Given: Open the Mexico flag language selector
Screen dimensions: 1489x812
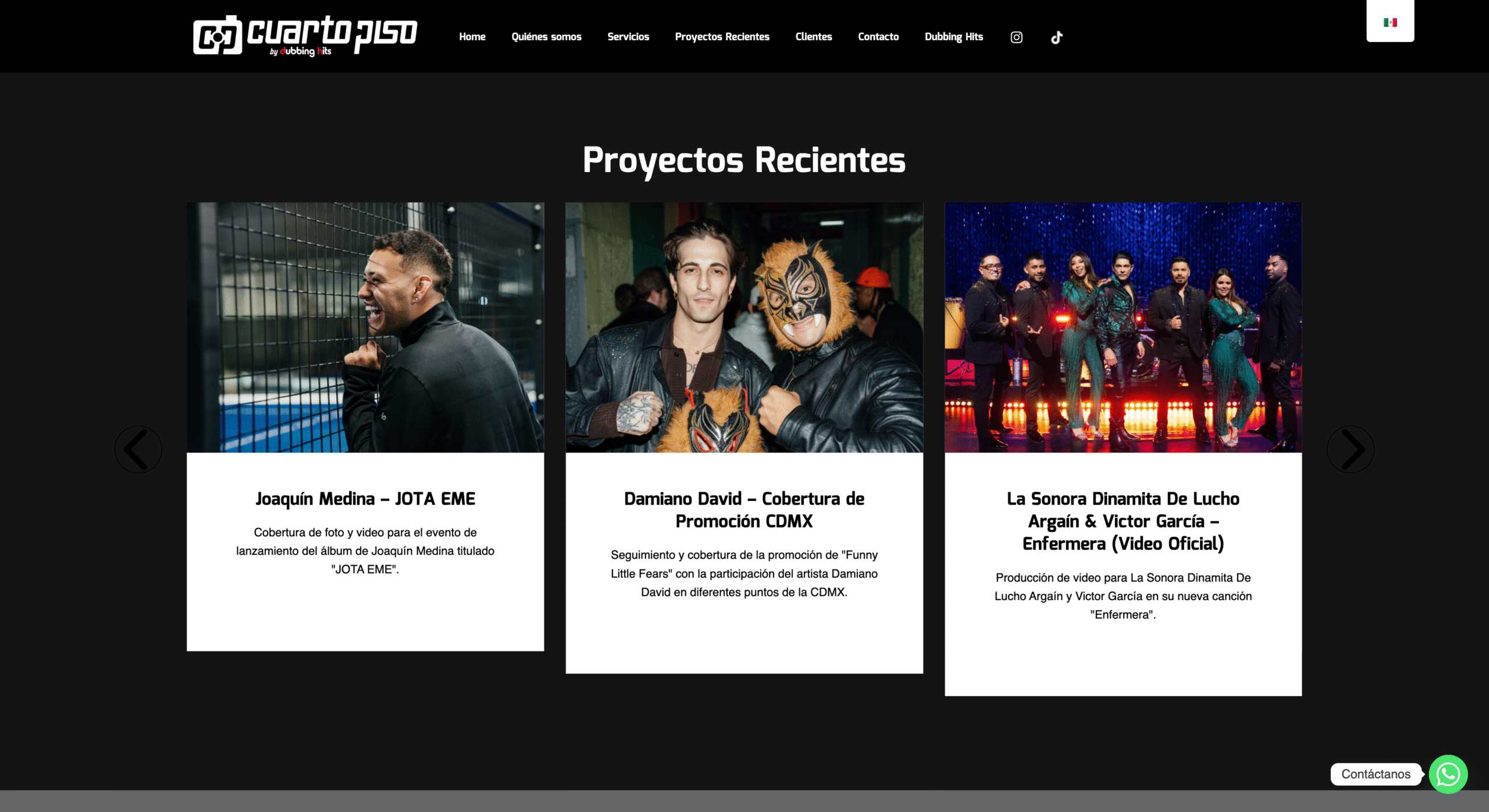Looking at the screenshot, I should [1390, 22].
